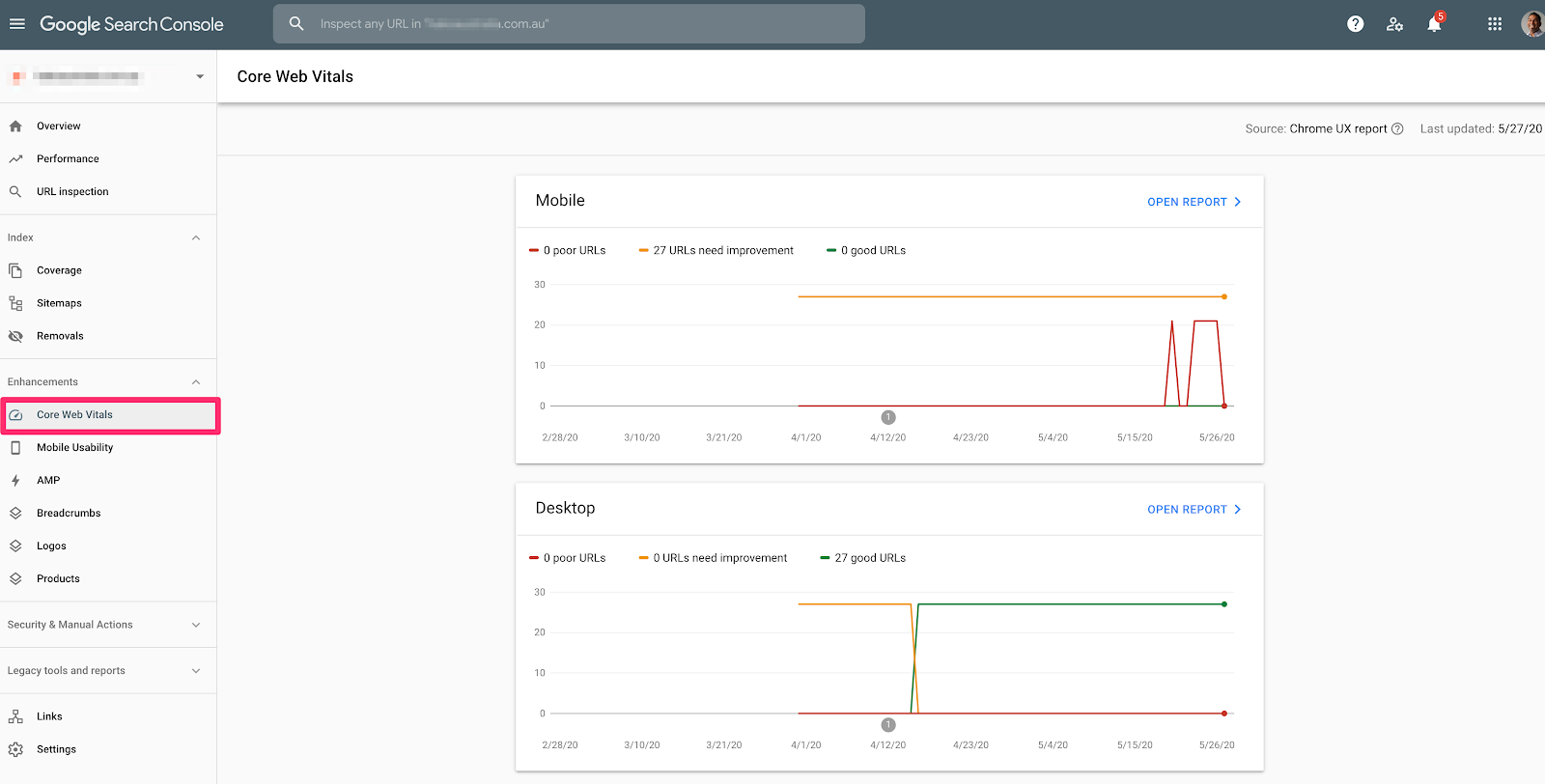Click Mobile '0 poor URLs' red legend

tap(568, 250)
